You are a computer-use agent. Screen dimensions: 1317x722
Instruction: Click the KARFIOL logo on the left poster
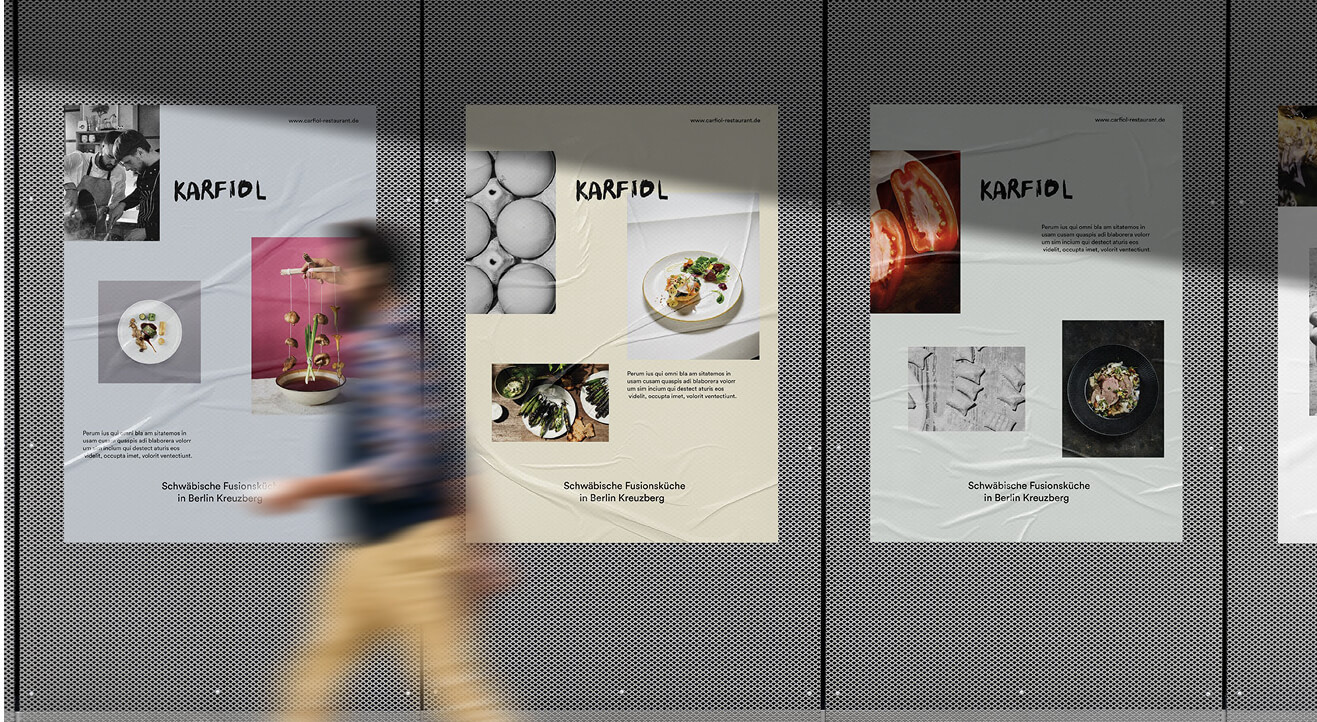point(219,190)
